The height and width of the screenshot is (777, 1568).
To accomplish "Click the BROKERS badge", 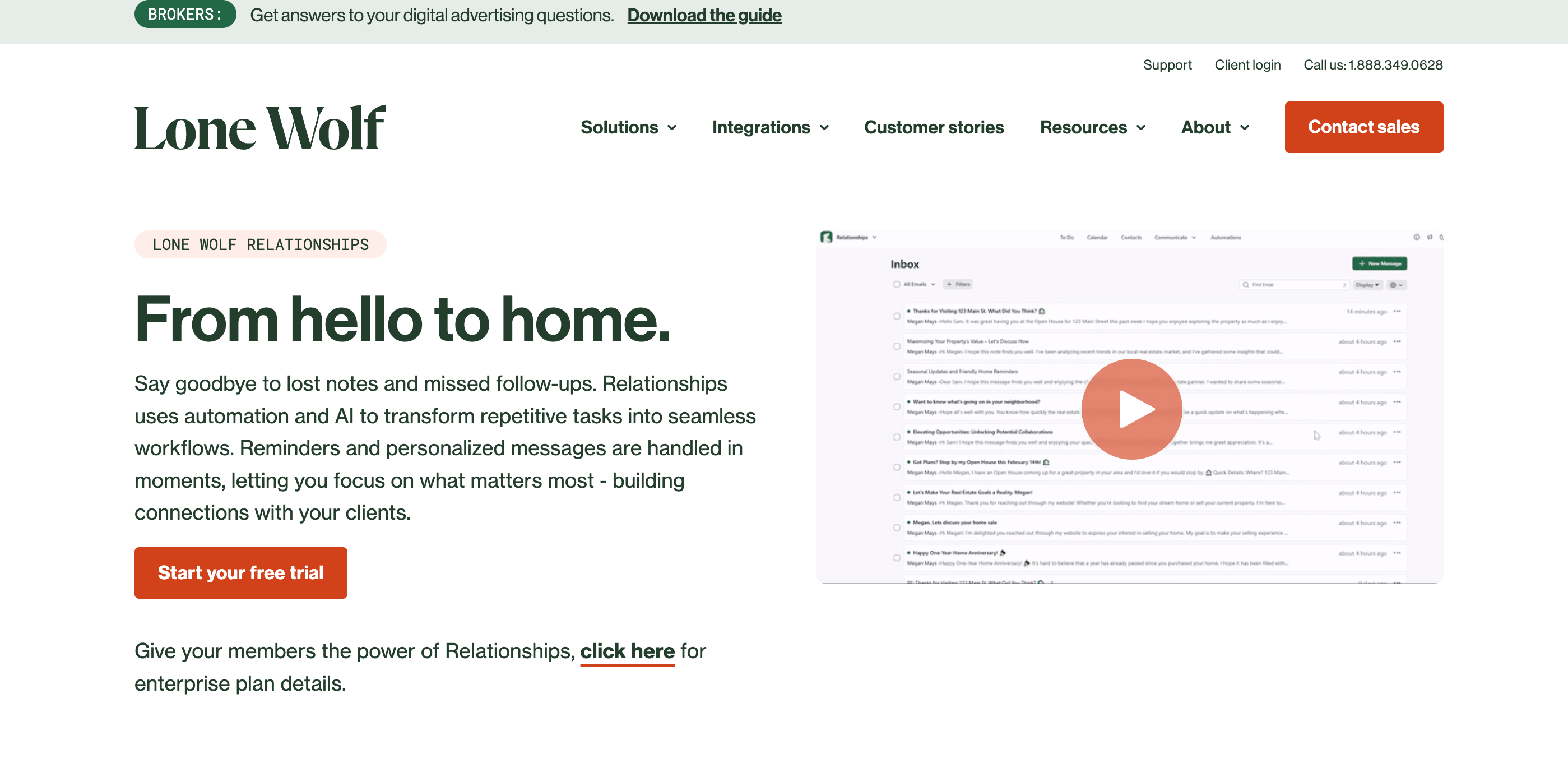I will [x=185, y=13].
